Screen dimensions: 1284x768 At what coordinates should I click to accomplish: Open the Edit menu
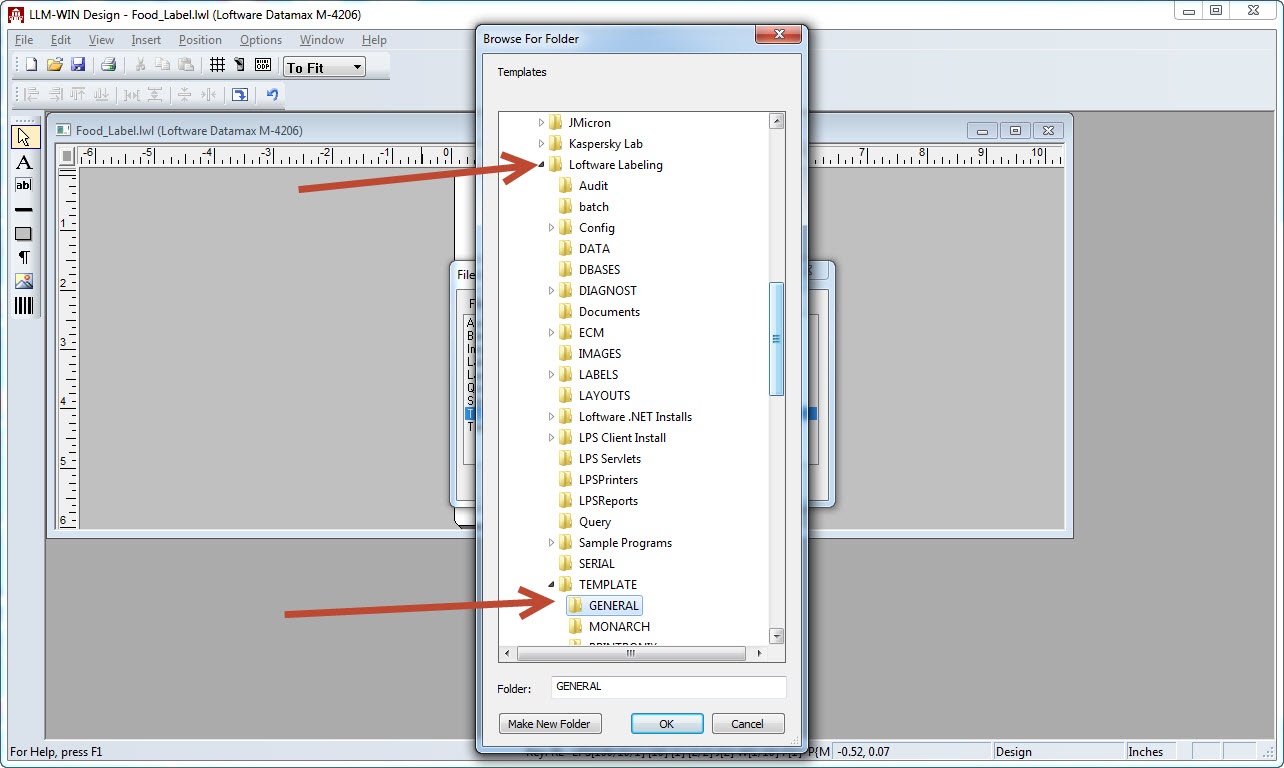point(61,40)
